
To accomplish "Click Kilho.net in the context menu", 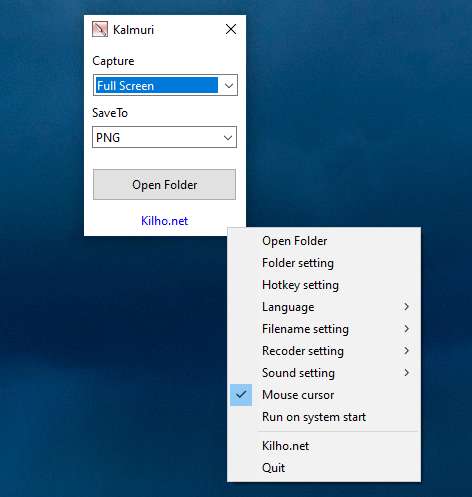I will (x=324, y=446).
